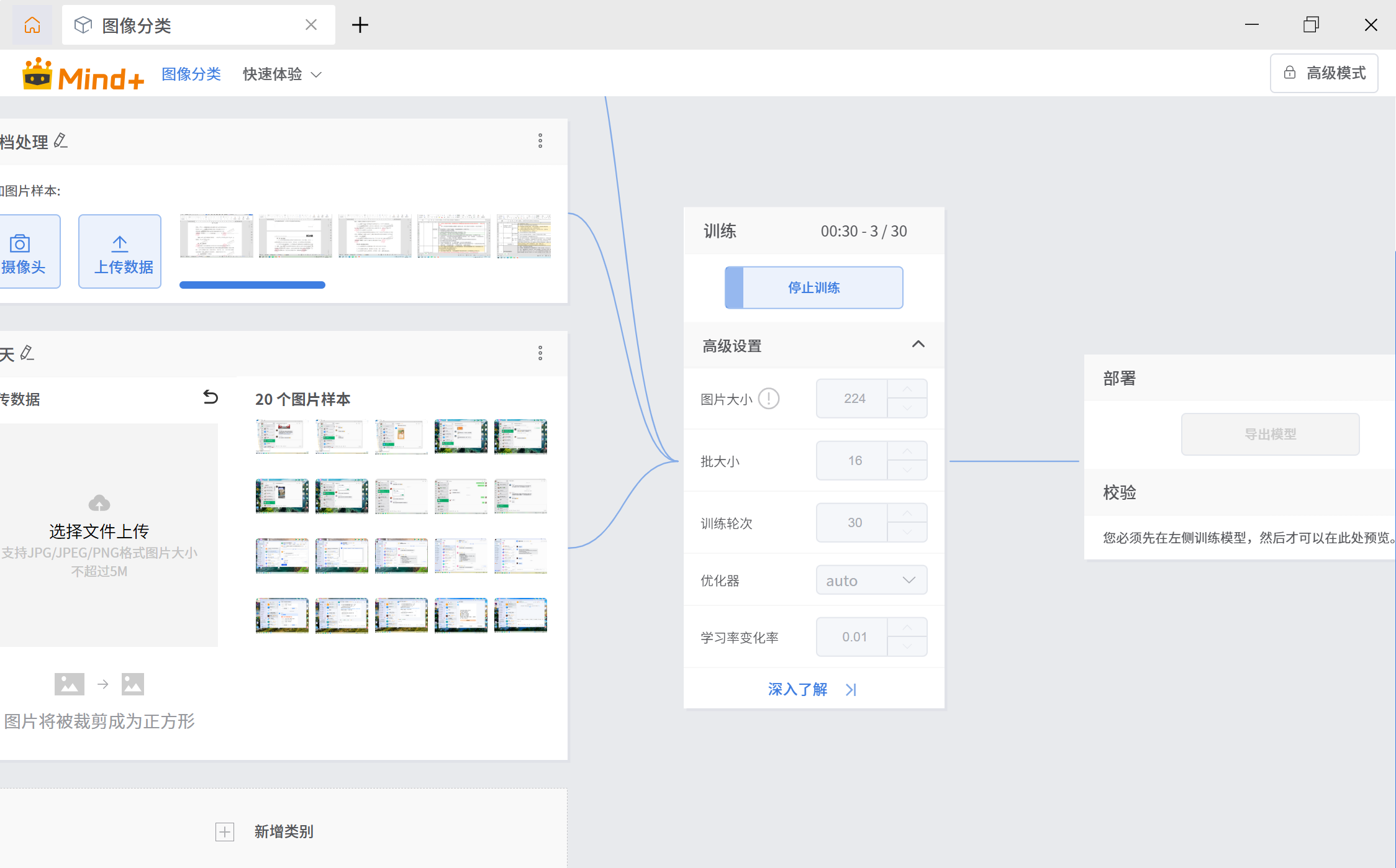Open the three-dot menu on class sample panel
Image resolution: width=1396 pixels, height=868 pixels.
point(540,353)
